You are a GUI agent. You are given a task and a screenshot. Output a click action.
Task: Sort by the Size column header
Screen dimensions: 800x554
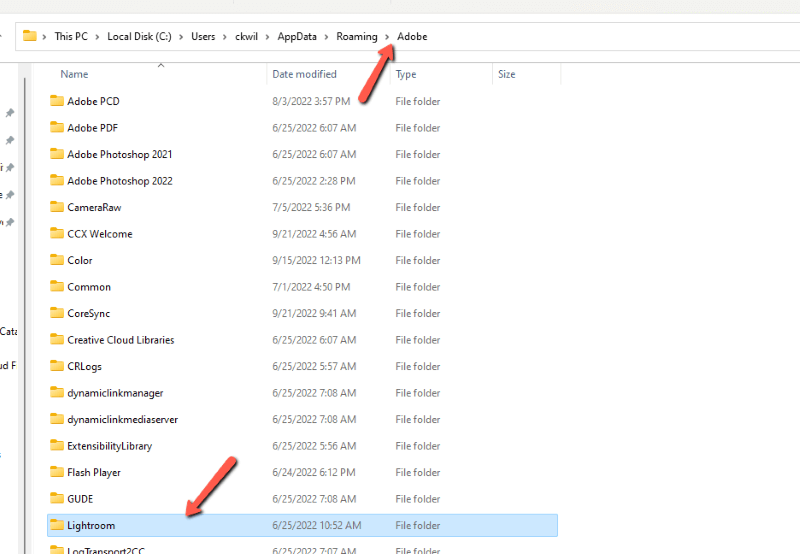[x=507, y=74]
